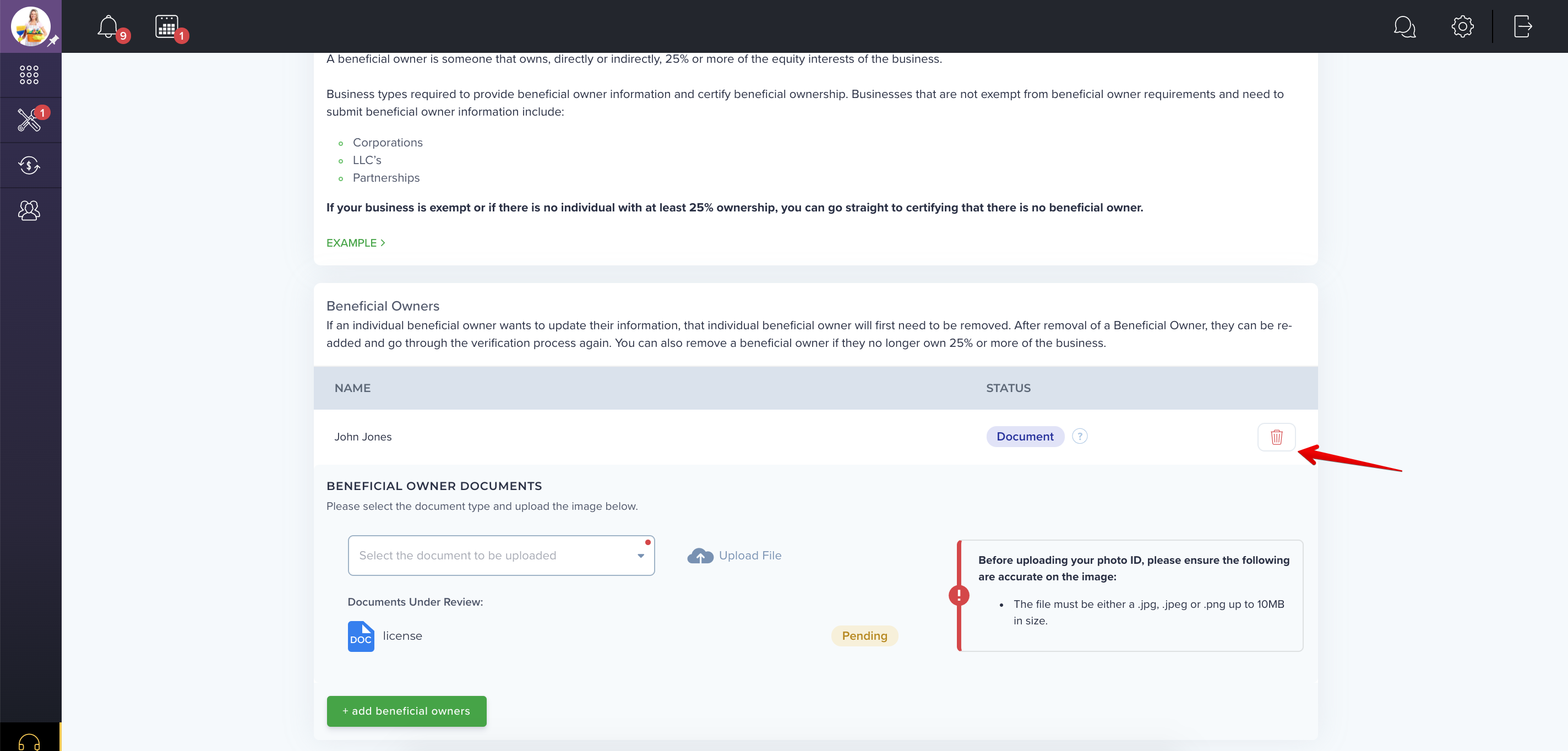Viewport: 1568px width, 751px height.
Task: Open the settings gear icon
Action: [1462, 27]
